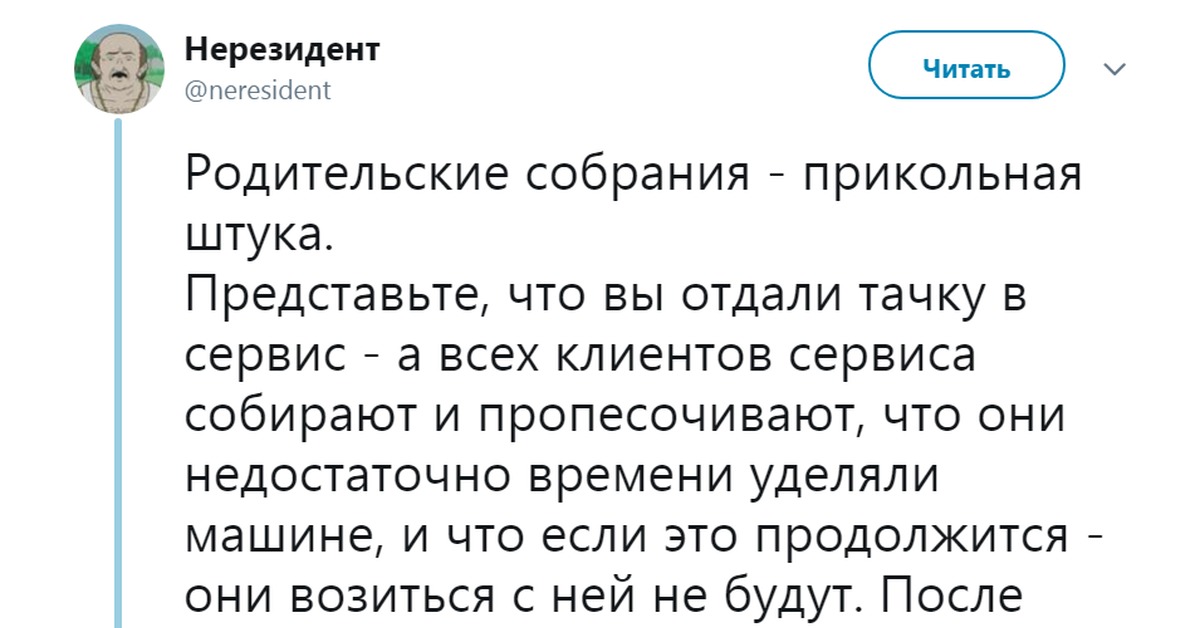Click the Нерезидент profile avatar

pyautogui.click(x=117, y=70)
